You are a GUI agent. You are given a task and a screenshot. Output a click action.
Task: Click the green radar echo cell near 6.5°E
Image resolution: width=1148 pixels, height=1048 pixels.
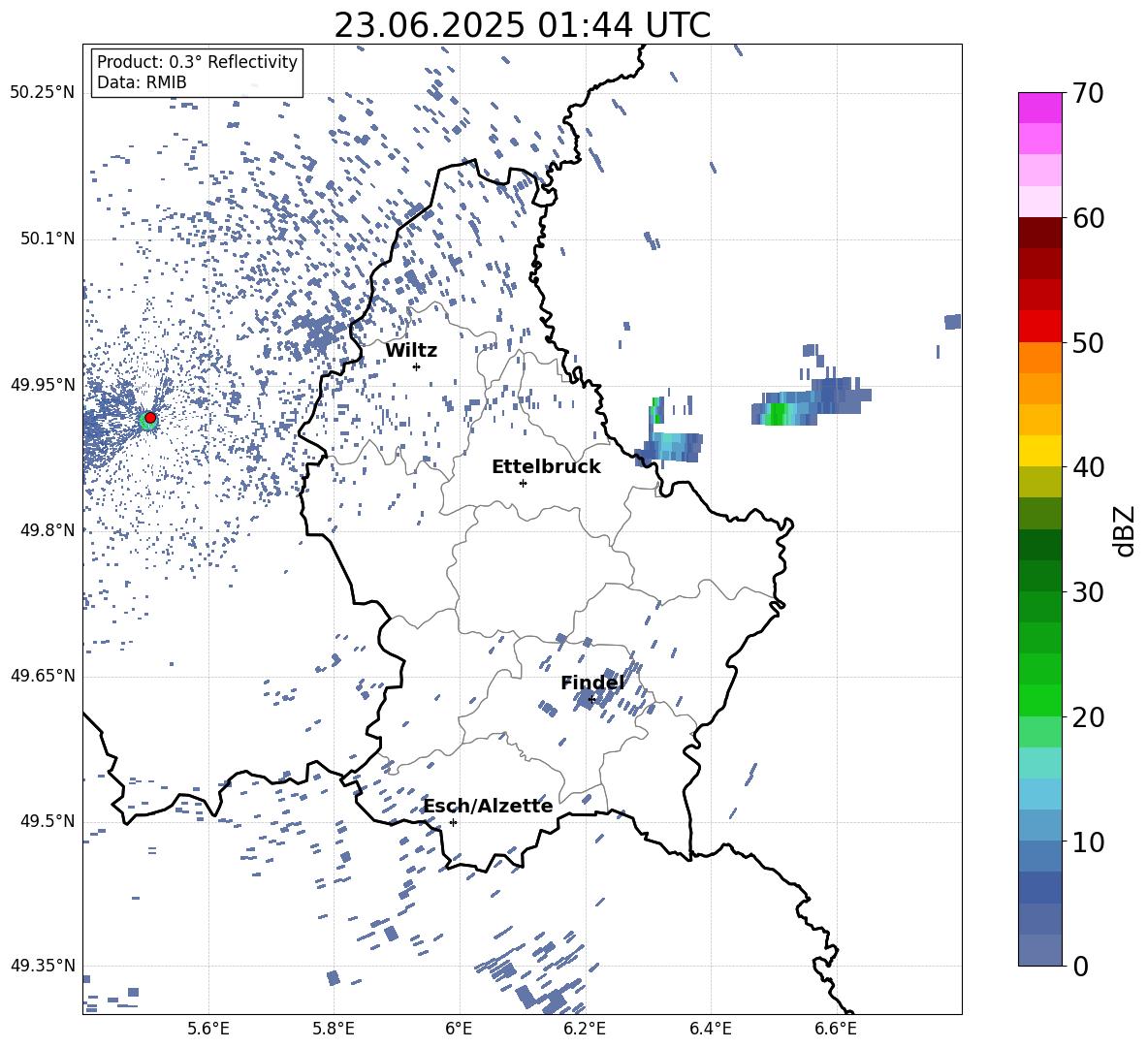tap(779, 414)
